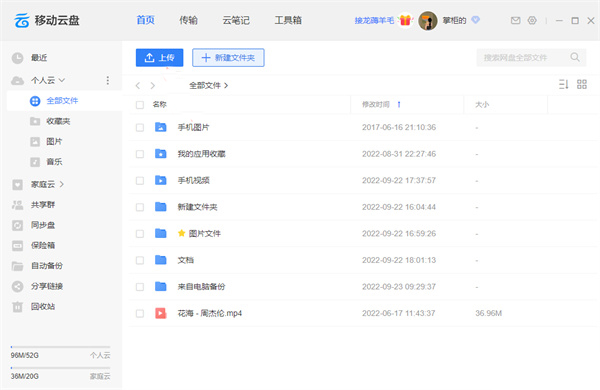Open 分享链接 in sidebar

click(x=46, y=286)
